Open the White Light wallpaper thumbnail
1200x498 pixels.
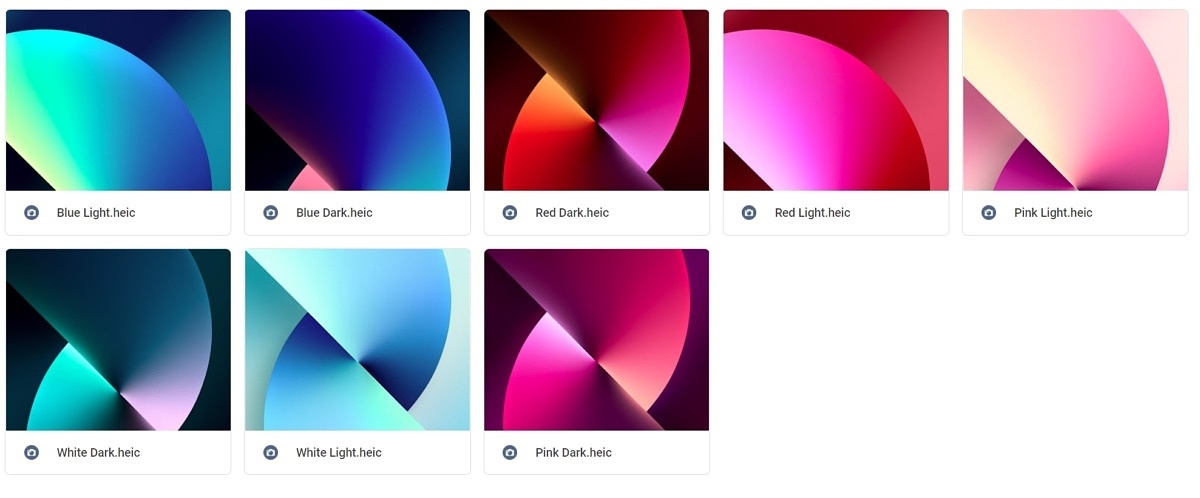pyautogui.click(x=357, y=340)
